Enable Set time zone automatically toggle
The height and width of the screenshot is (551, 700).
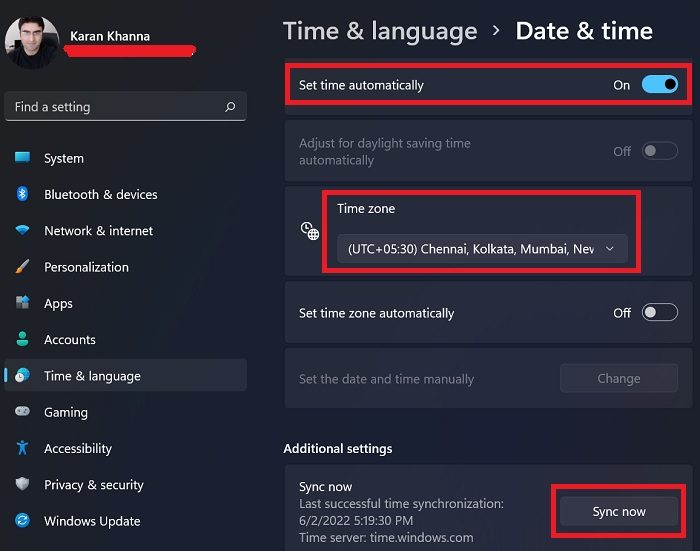(x=659, y=313)
